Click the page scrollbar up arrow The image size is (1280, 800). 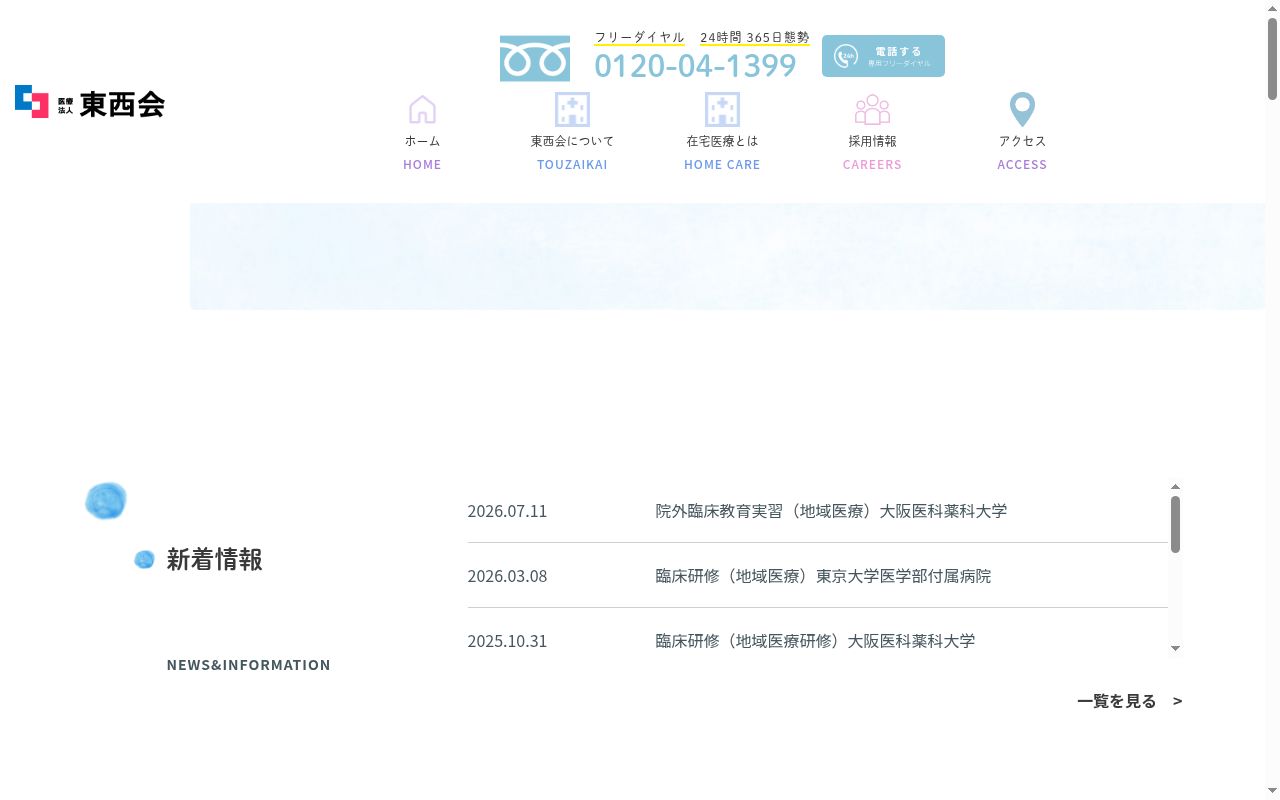point(1272,7)
